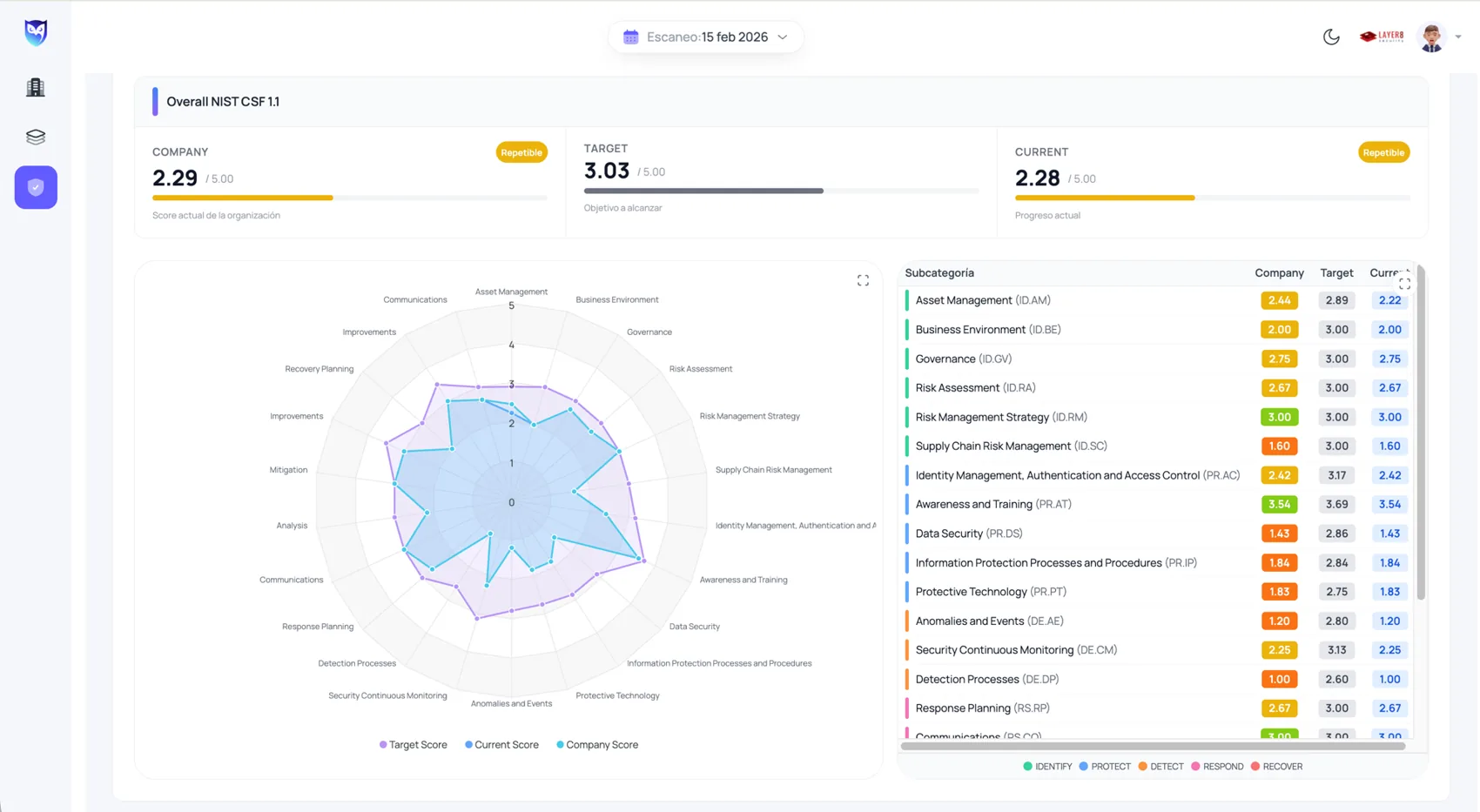
Task: Select the shield check sidebar icon
Action: point(36,187)
